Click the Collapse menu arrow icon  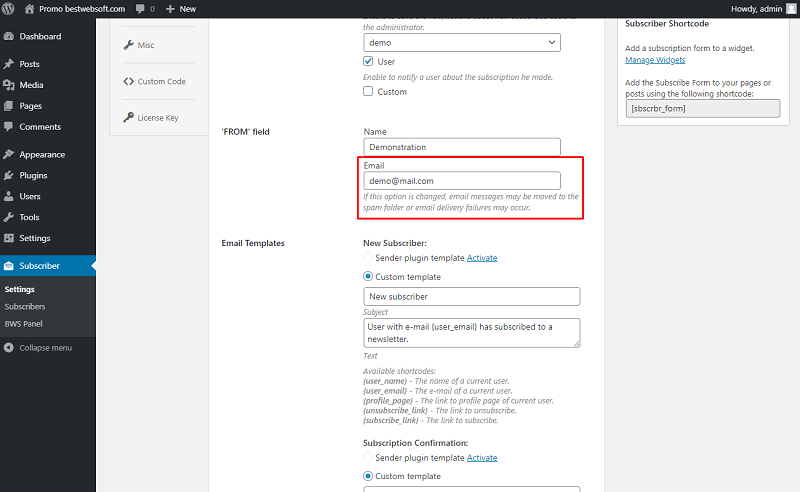[x=9, y=348]
